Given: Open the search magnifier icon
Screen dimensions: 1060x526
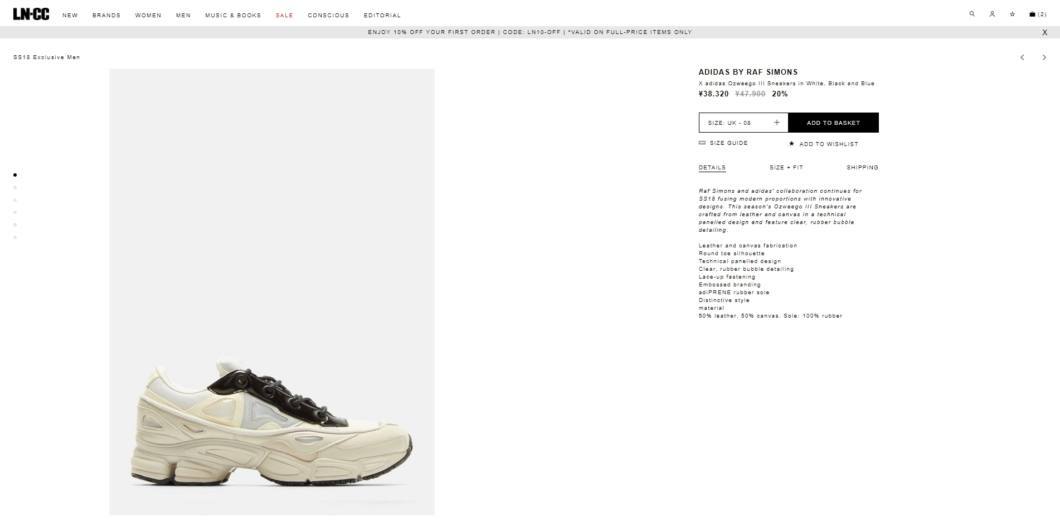Looking at the screenshot, I should [x=972, y=14].
